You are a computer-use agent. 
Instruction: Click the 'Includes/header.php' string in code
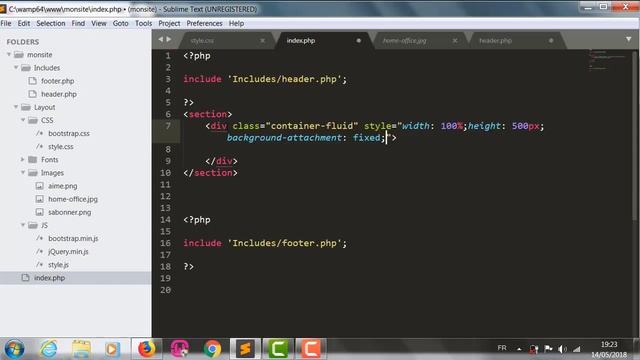pos(284,79)
